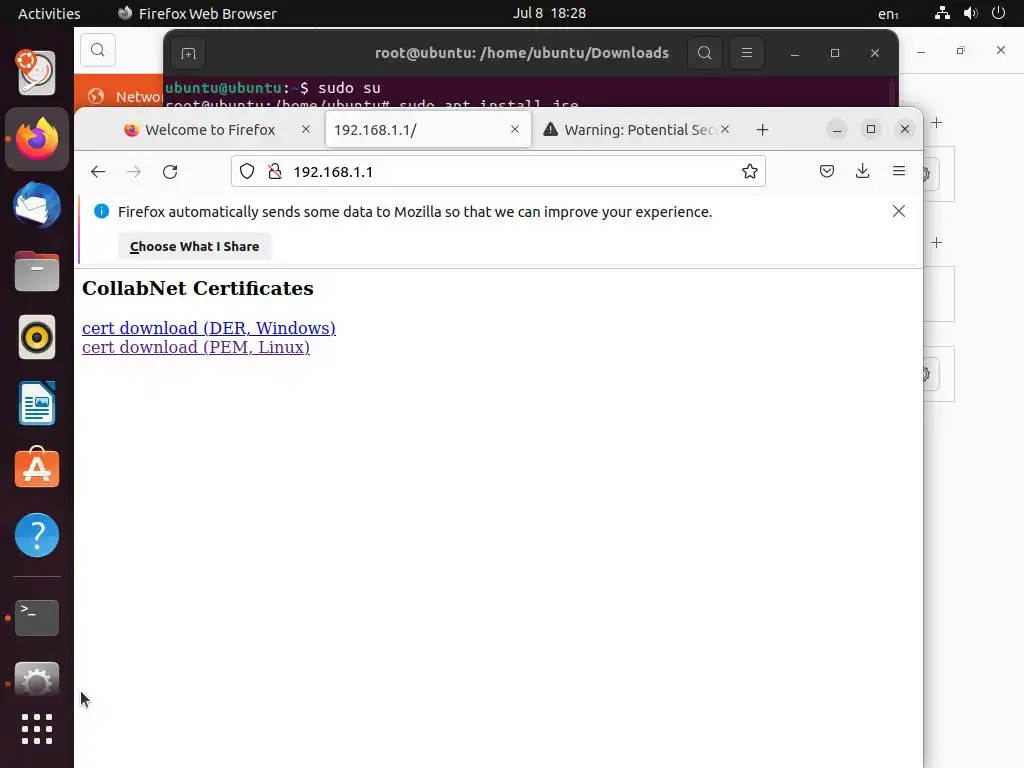Launch Thunderbird Mail from the dock
1024x768 pixels.
(x=37, y=205)
